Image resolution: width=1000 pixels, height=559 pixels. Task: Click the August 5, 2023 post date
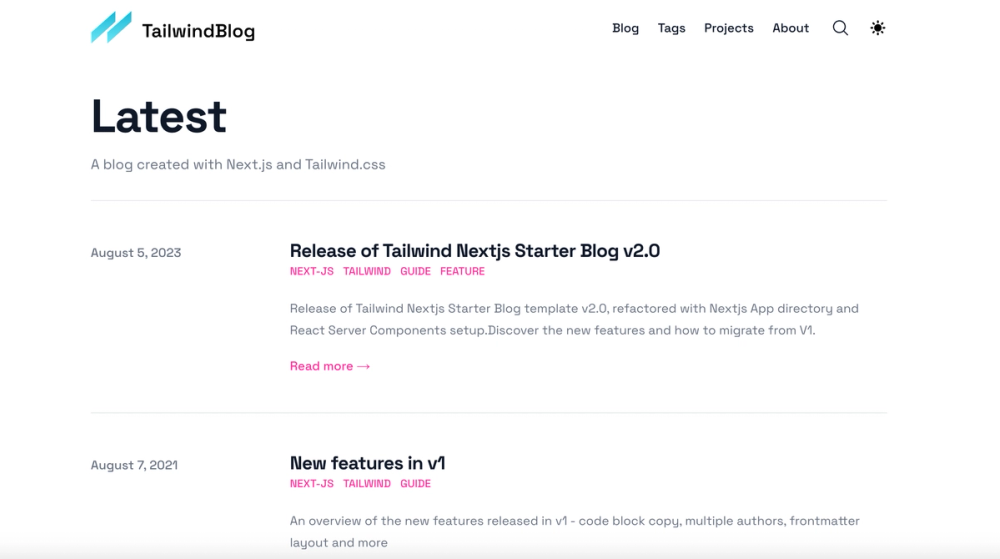pyautogui.click(x=136, y=253)
